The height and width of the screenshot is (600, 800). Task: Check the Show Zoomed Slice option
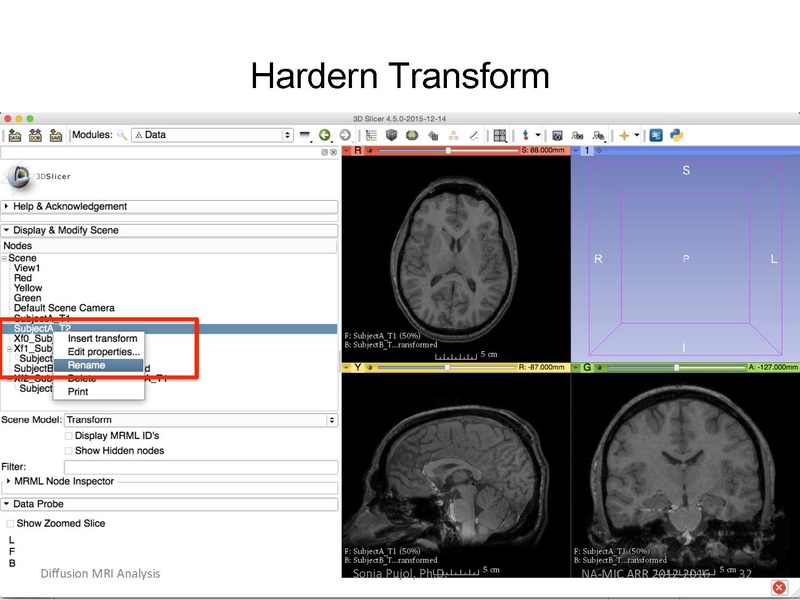(x=11, y=523)
